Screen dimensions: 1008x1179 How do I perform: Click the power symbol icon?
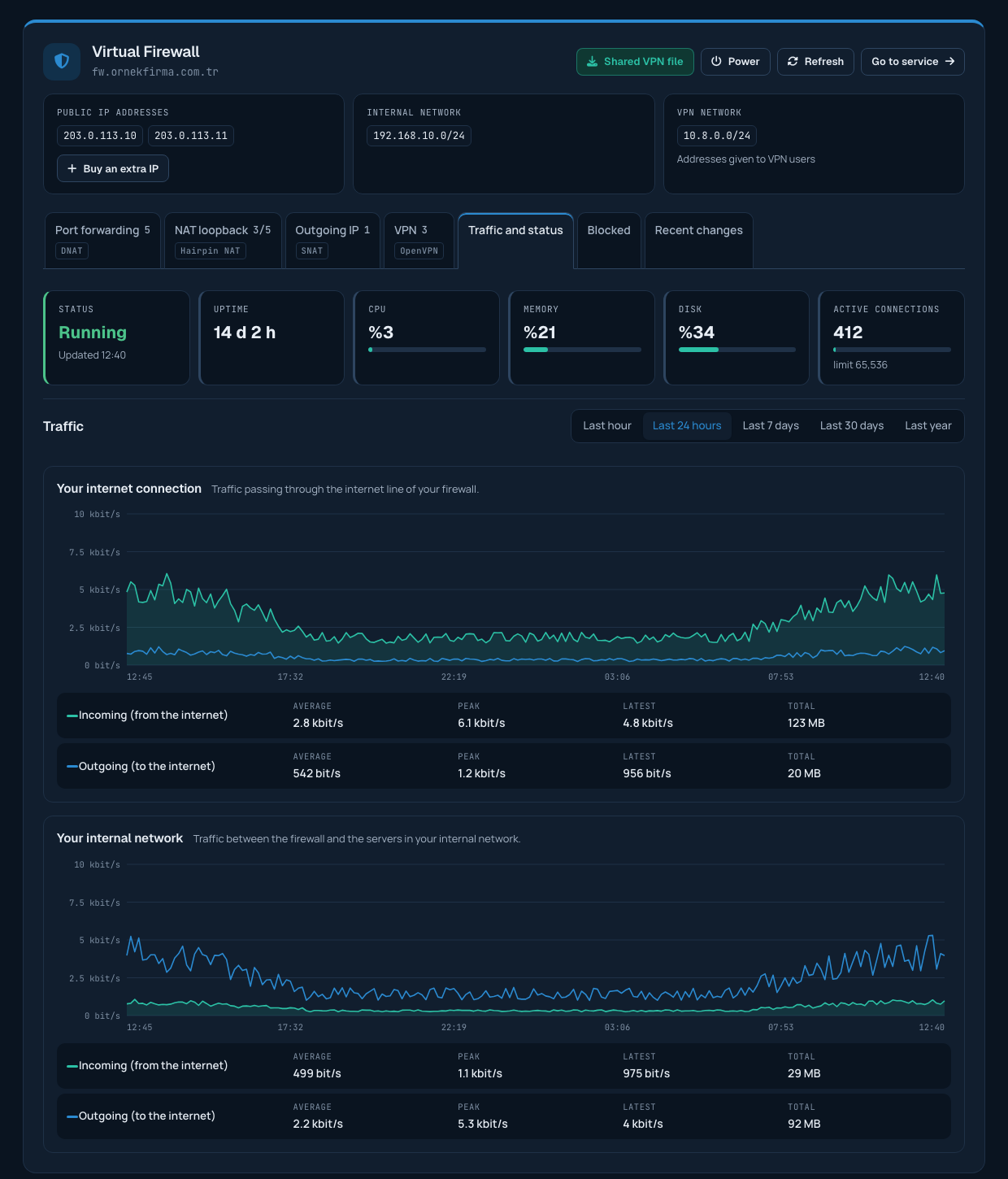(716, 62)
